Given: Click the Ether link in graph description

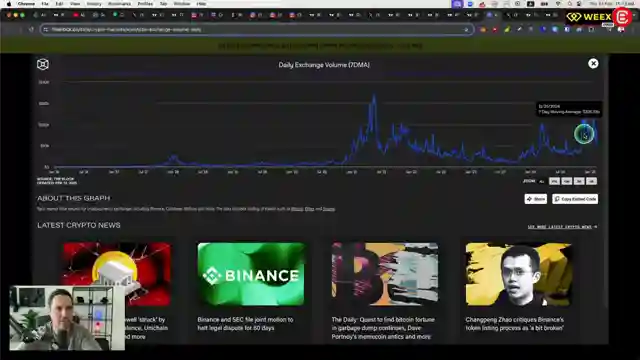Looking at the screenshot, I should point(309,209).
